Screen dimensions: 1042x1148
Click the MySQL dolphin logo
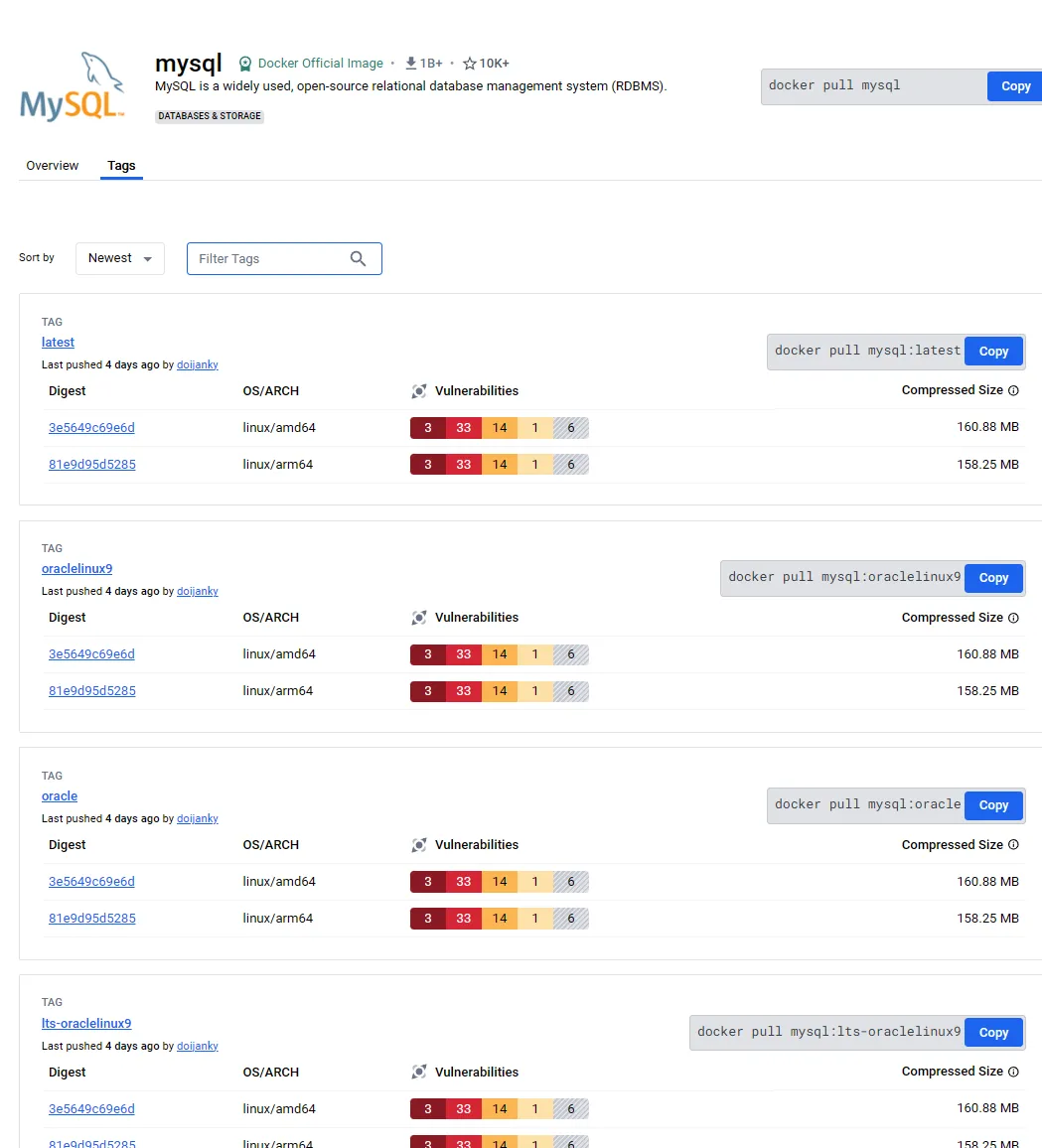point(72,86)
